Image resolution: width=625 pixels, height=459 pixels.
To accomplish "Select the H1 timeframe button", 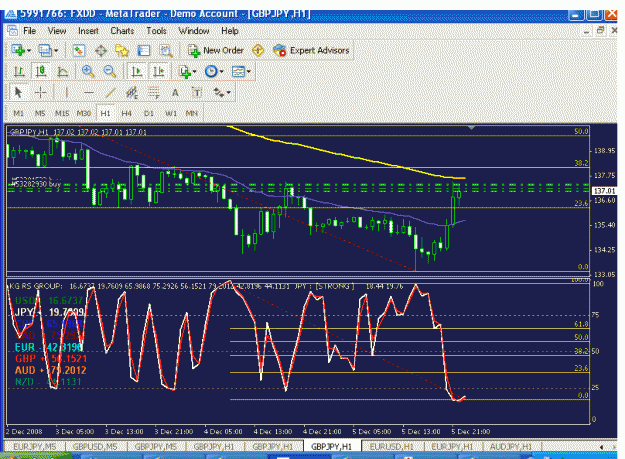I will 105,114.
